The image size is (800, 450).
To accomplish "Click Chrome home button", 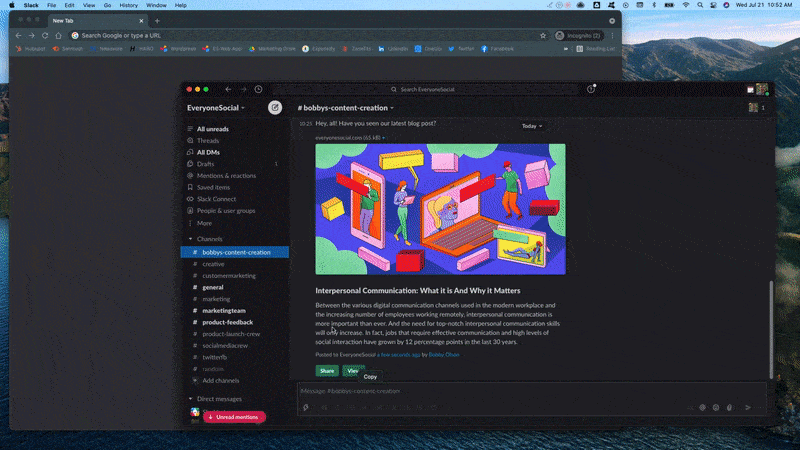I will click(x=59, y=36).
